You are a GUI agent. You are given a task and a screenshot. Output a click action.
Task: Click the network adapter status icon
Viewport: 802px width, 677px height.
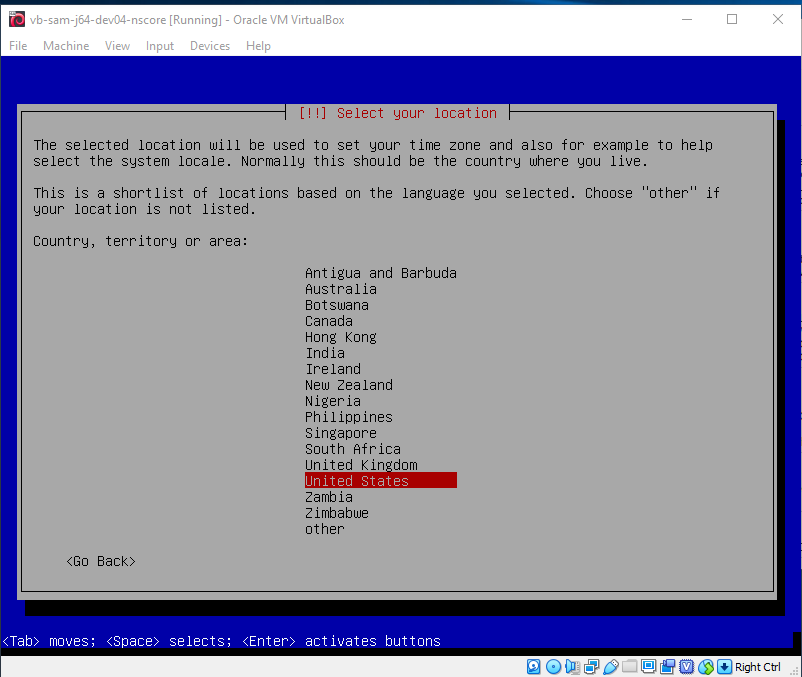591,666
